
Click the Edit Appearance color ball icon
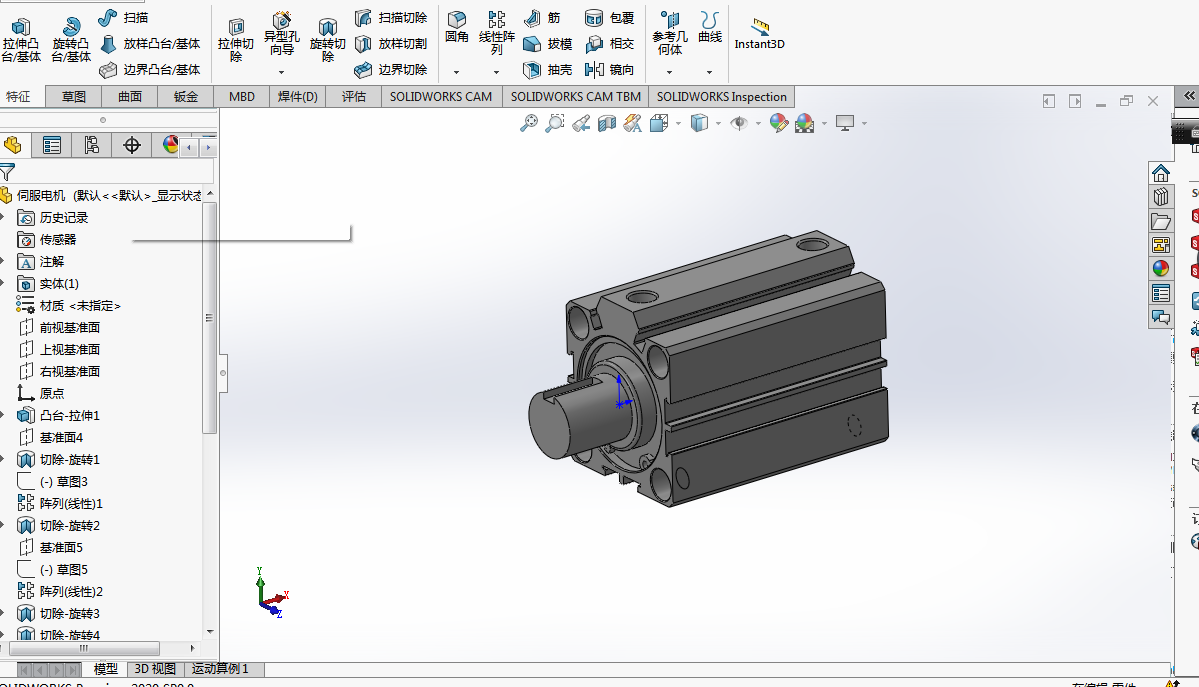(778, 123)
